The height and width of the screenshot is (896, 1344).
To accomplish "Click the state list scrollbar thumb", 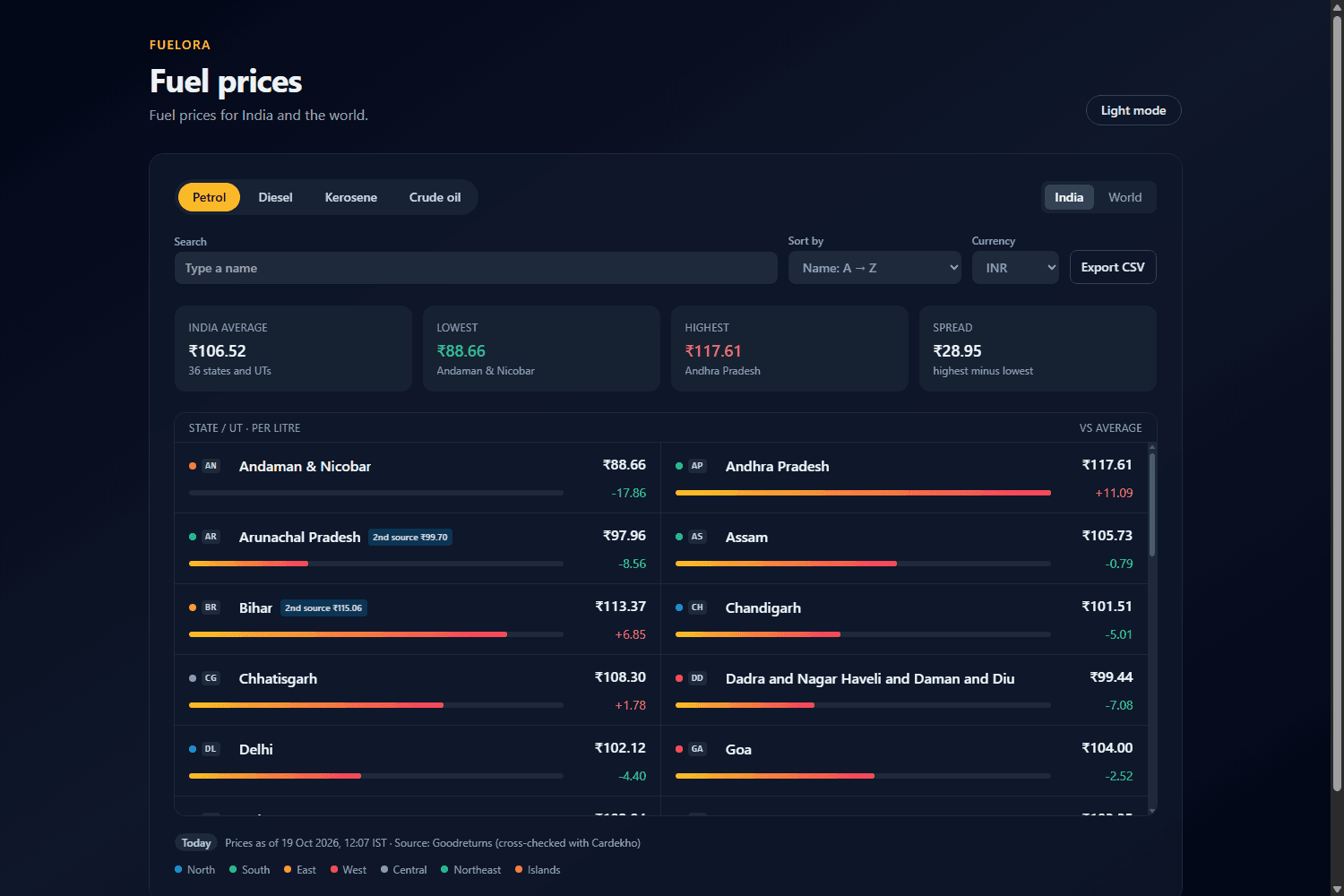I will click(x=1152, y=504).
